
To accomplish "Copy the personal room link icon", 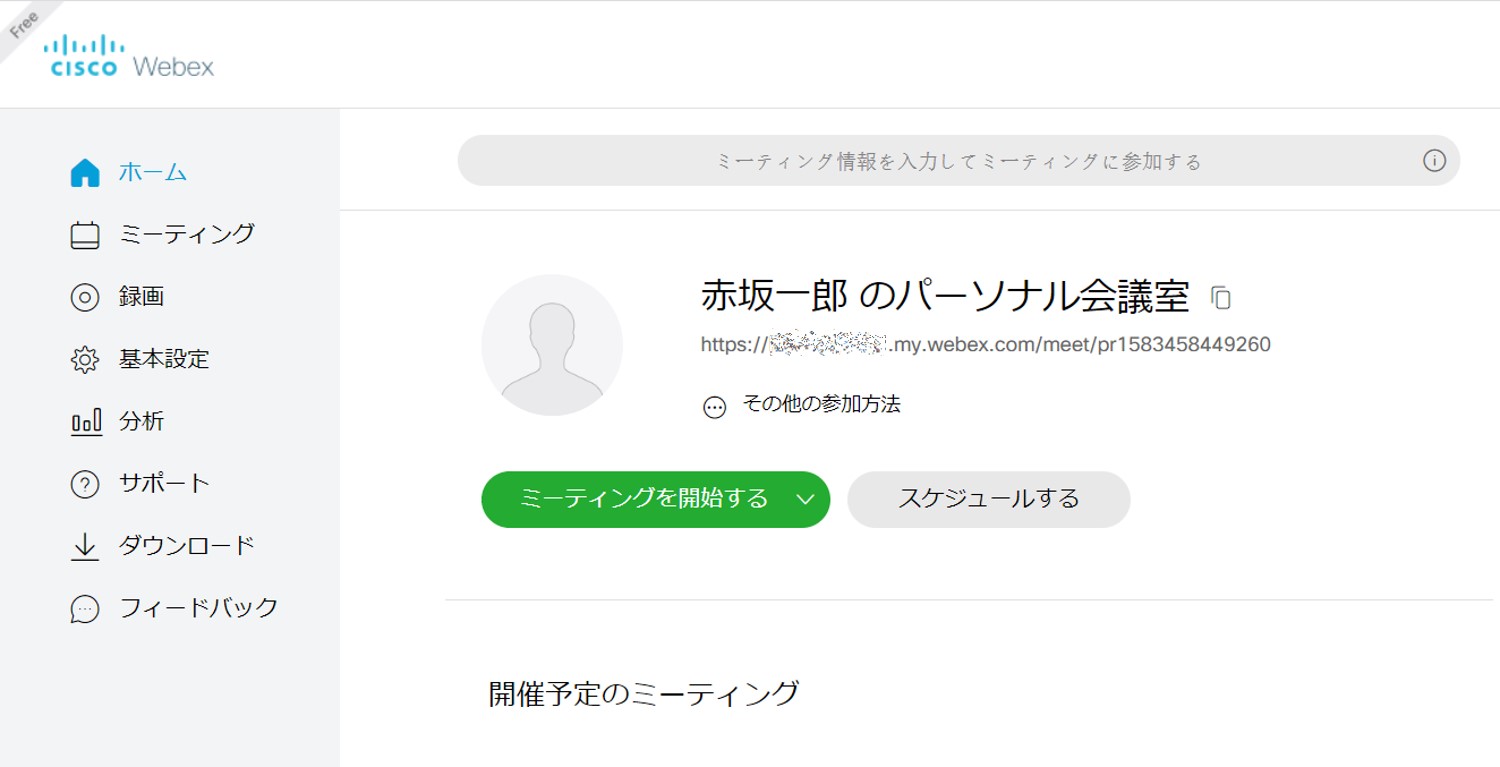I will coord(1221,297).
